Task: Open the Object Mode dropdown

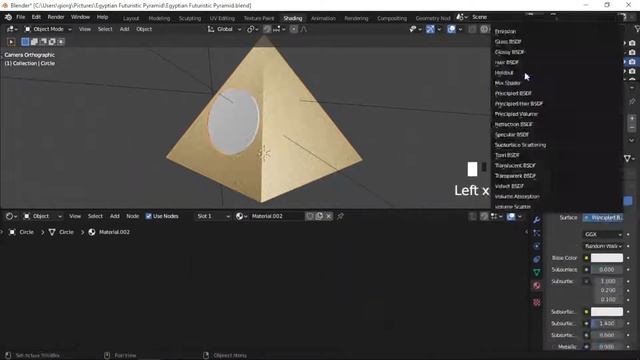Action: (47, 29)
